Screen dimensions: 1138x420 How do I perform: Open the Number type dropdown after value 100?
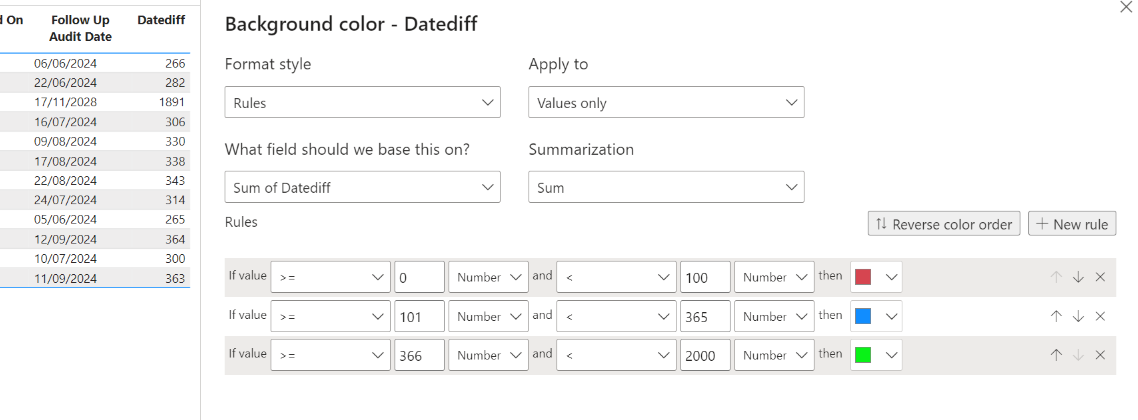click(774, 277)
